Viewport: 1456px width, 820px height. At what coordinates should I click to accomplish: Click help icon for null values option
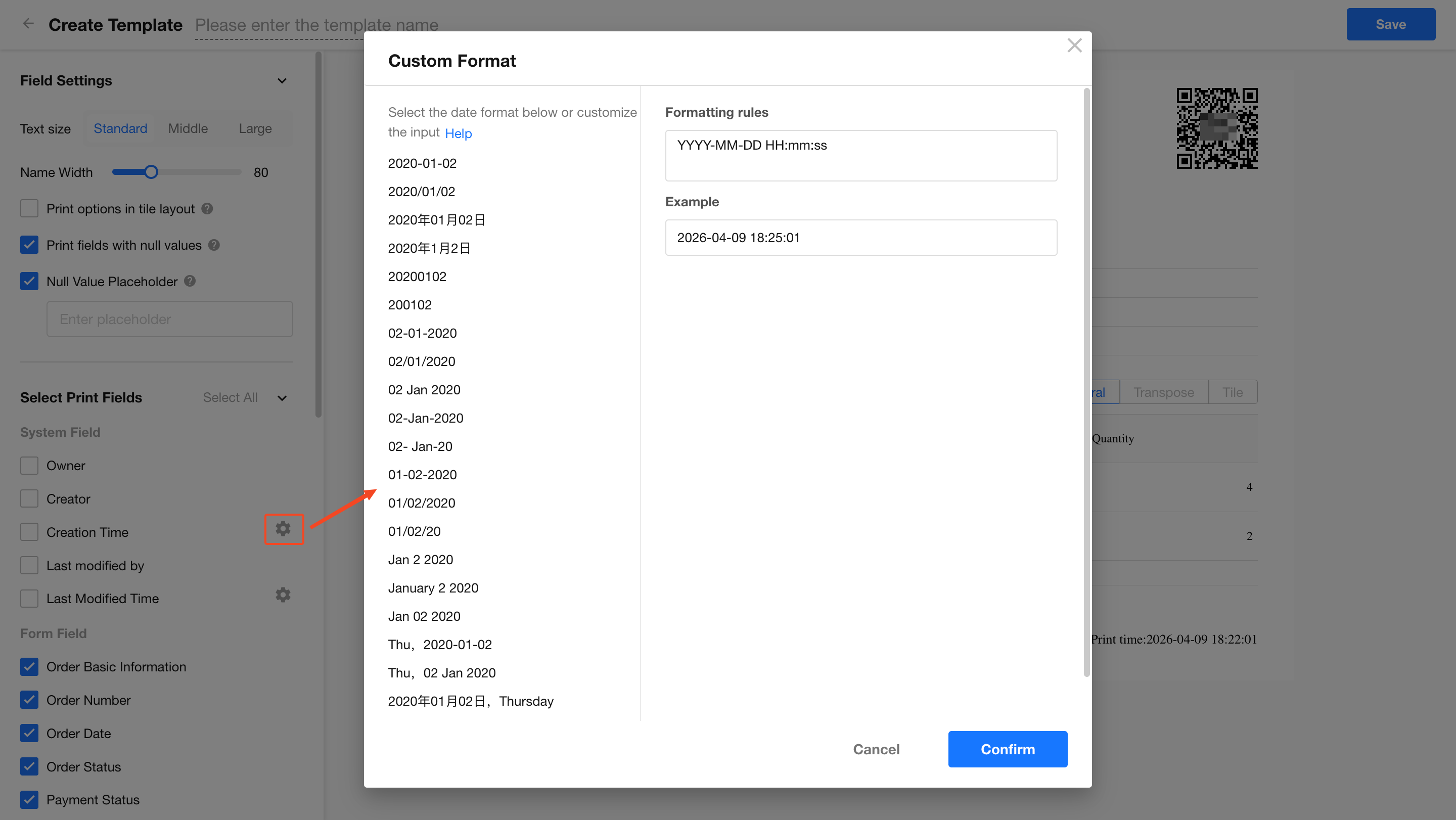coord(214,245)
